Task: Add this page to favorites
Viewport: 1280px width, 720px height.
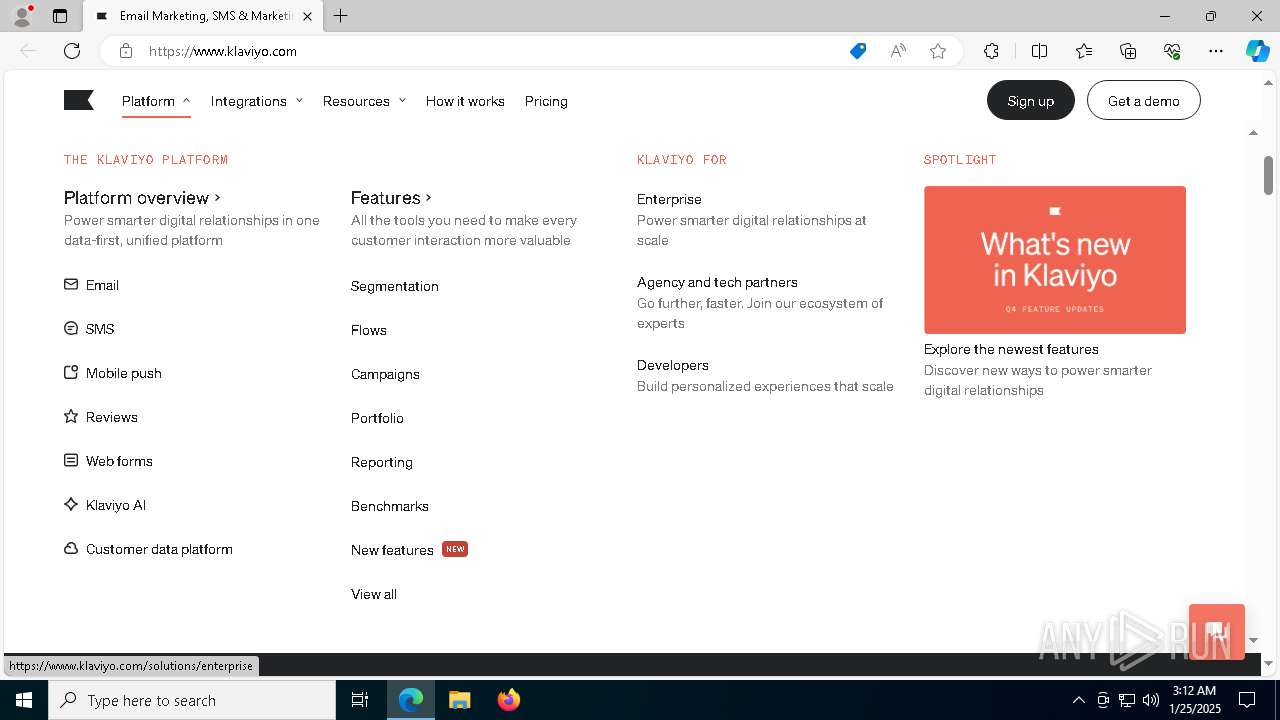Action: 938,51
